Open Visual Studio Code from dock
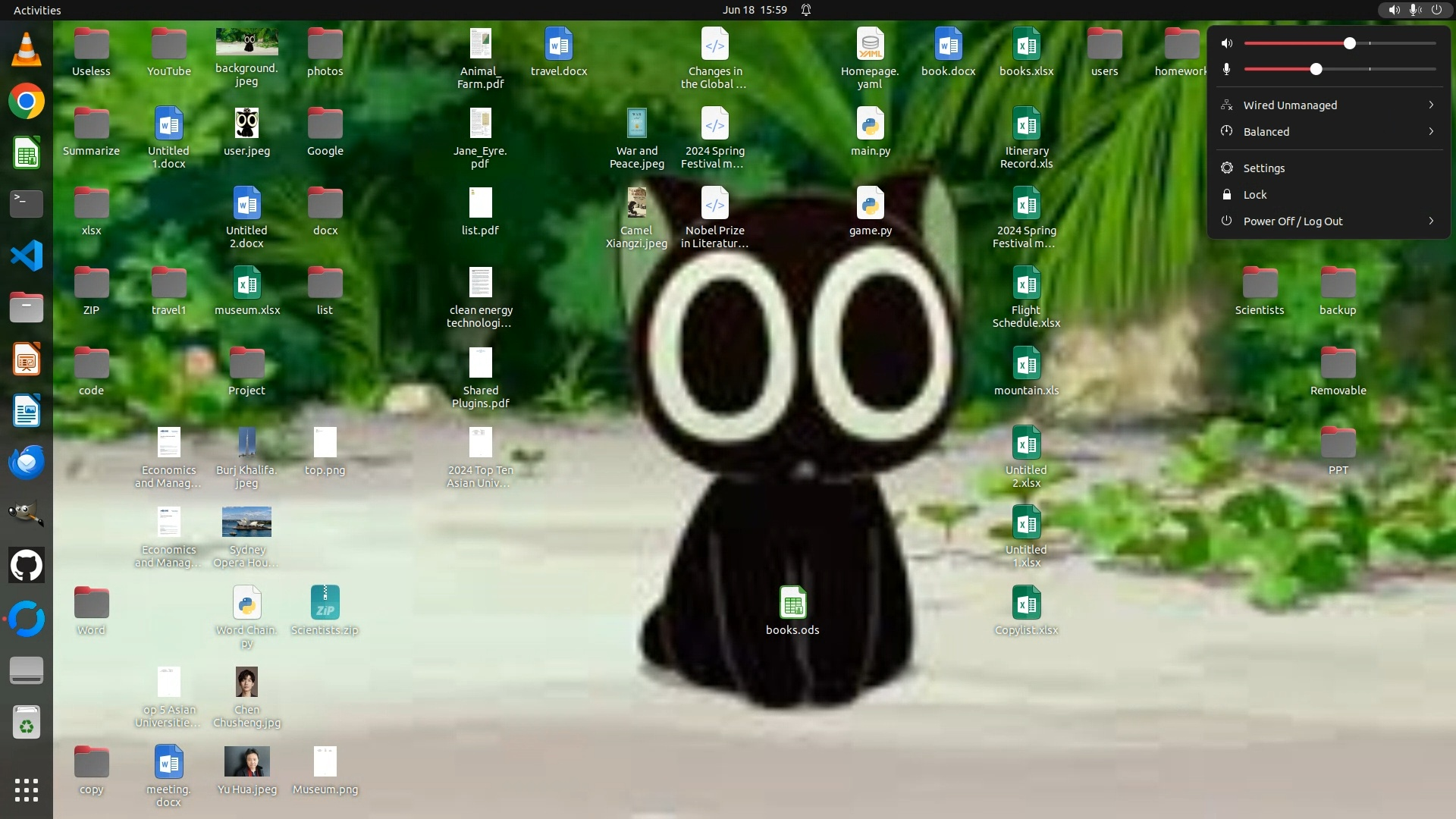 click(x=26, y=256)
